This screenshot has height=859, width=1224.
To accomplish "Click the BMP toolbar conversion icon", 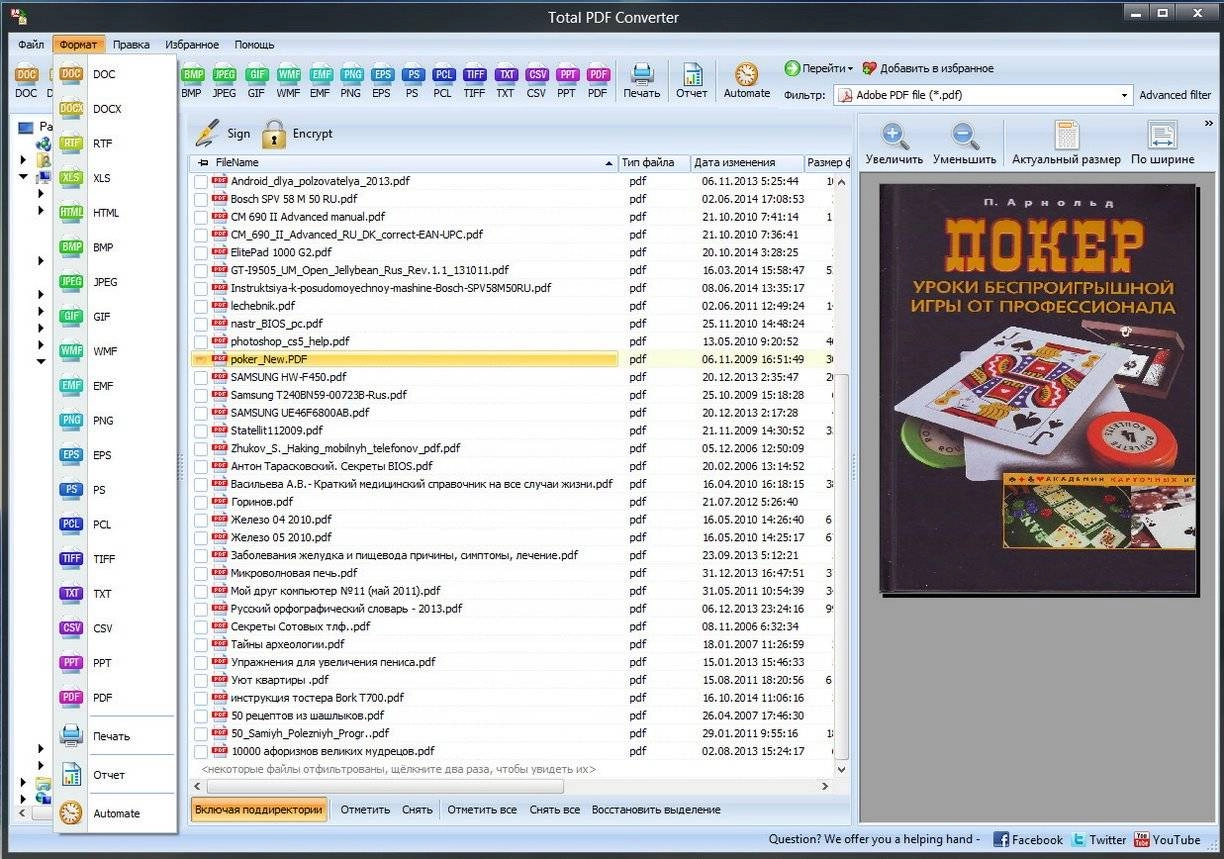I will tap(191, 81).
